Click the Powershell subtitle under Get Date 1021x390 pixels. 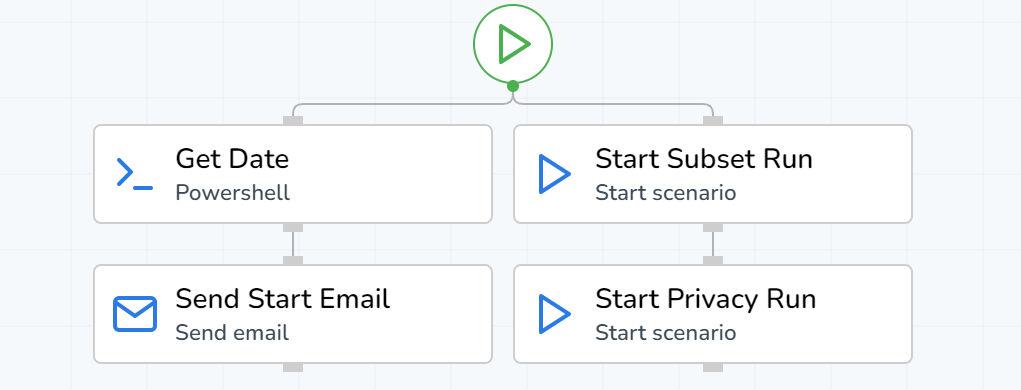[232, 193]
